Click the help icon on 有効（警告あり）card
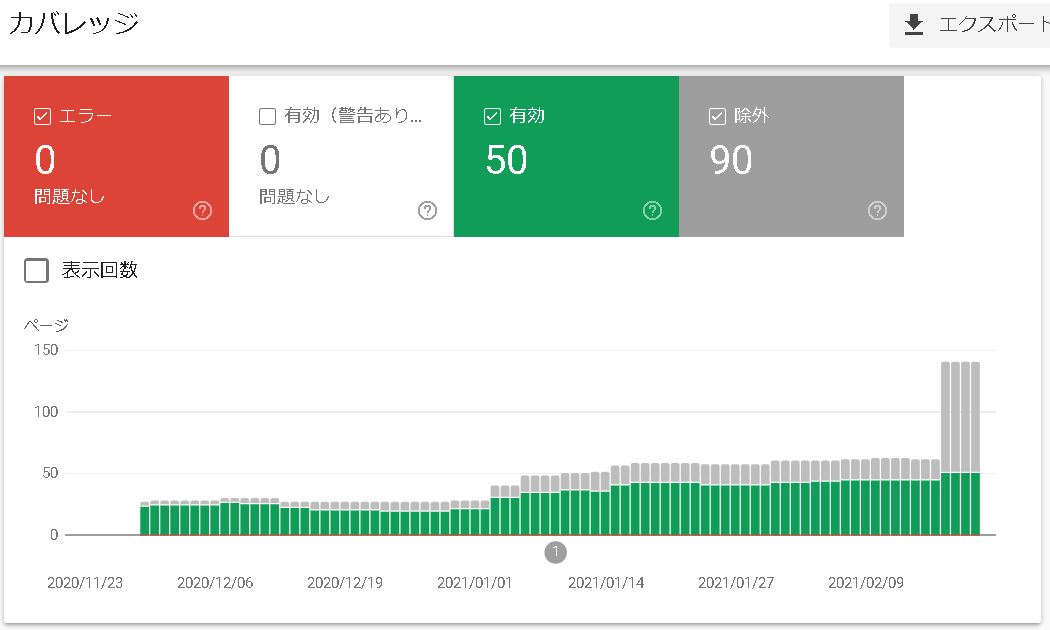Image resolution: width=1050 pixels, height=630 pixels. click(428, 210)
